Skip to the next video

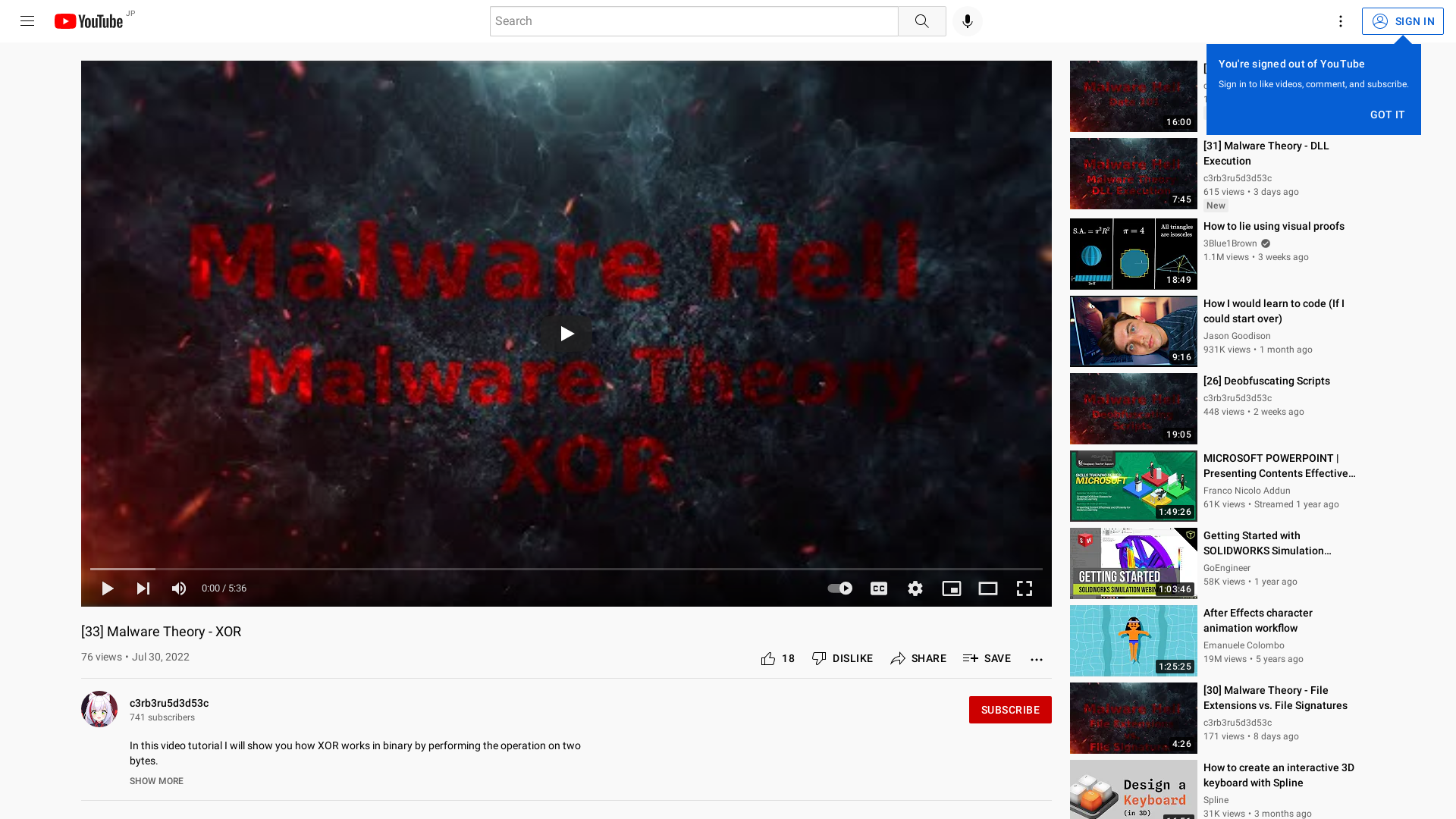click(143, 588)
